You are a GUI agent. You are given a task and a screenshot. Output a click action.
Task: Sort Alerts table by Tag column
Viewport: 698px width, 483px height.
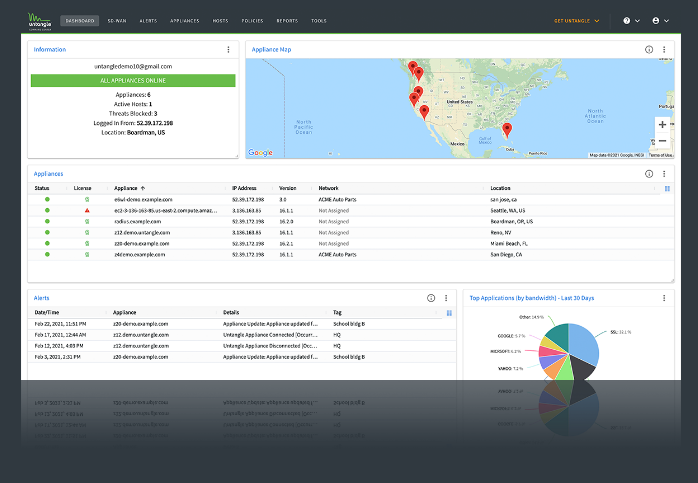(x=337, y=313)
